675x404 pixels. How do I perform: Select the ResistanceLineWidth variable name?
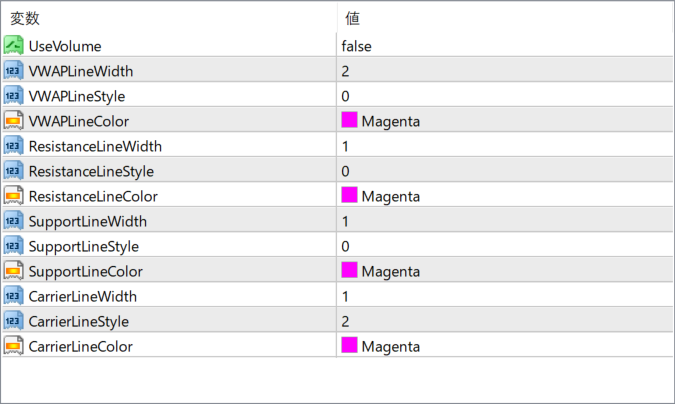tap(95, 146)
